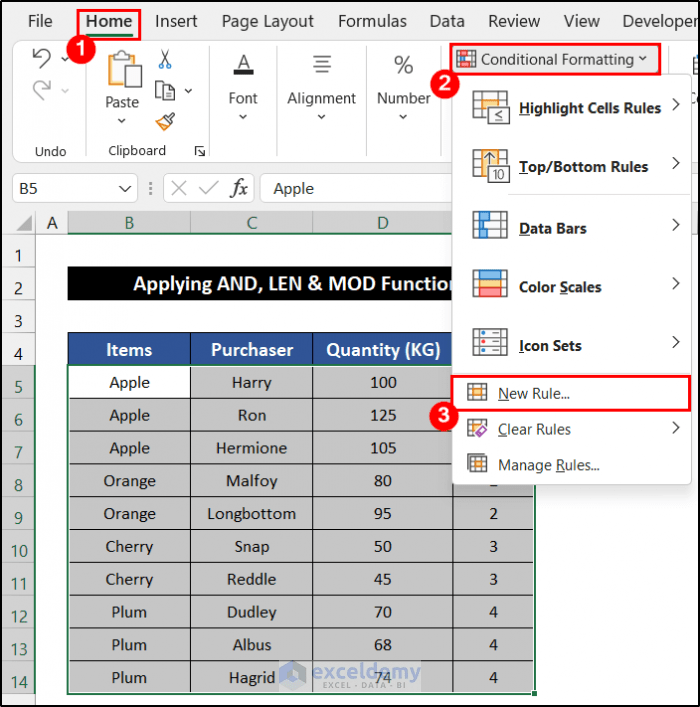Select column B header
The width and height of the screenshot is (700, 707).
click(129, 223)
